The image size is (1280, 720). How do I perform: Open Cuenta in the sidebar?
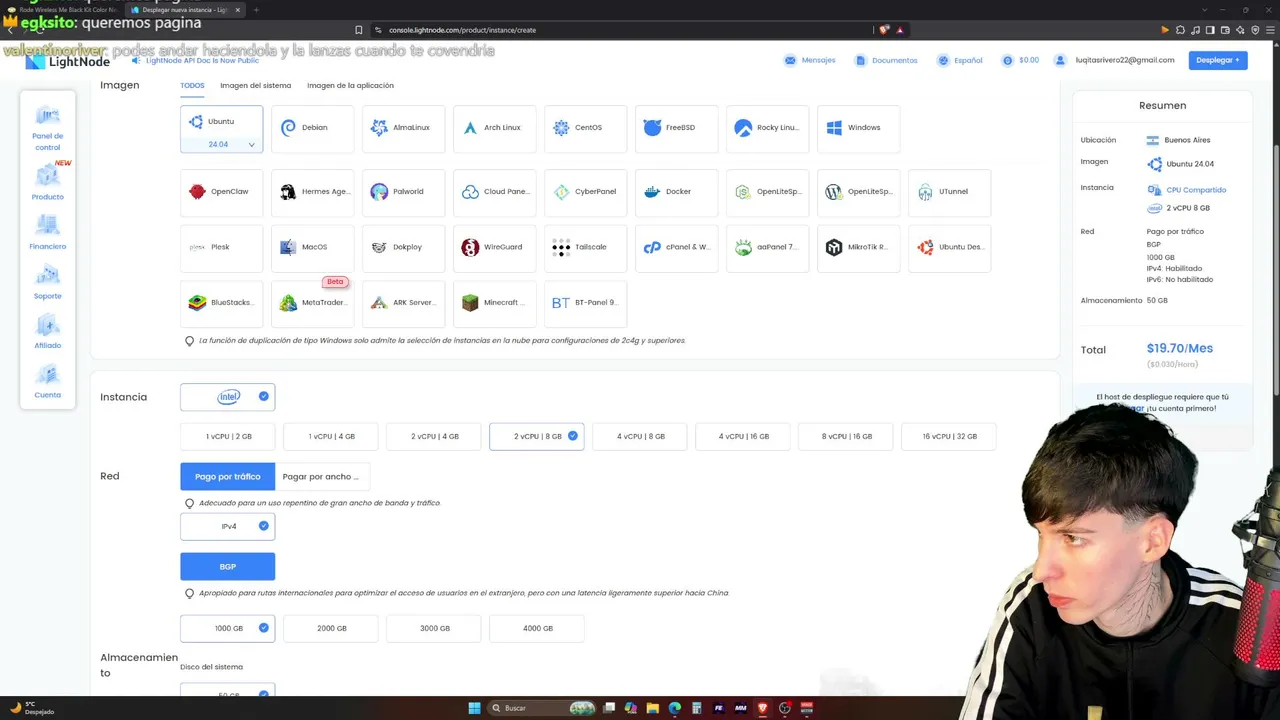47,381
